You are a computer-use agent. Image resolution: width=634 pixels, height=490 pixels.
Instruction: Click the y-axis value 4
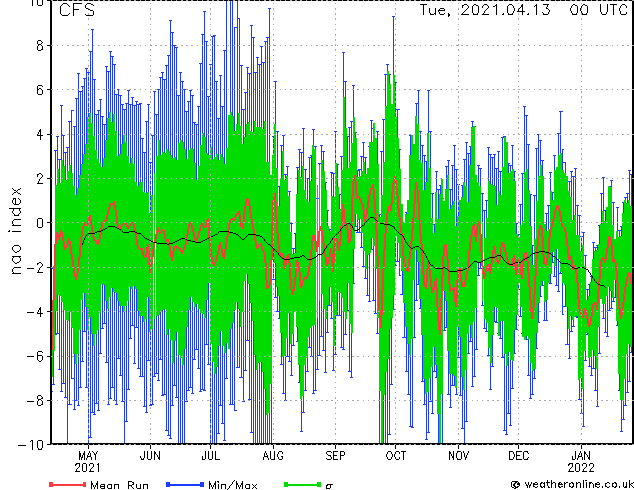point(40,134)
